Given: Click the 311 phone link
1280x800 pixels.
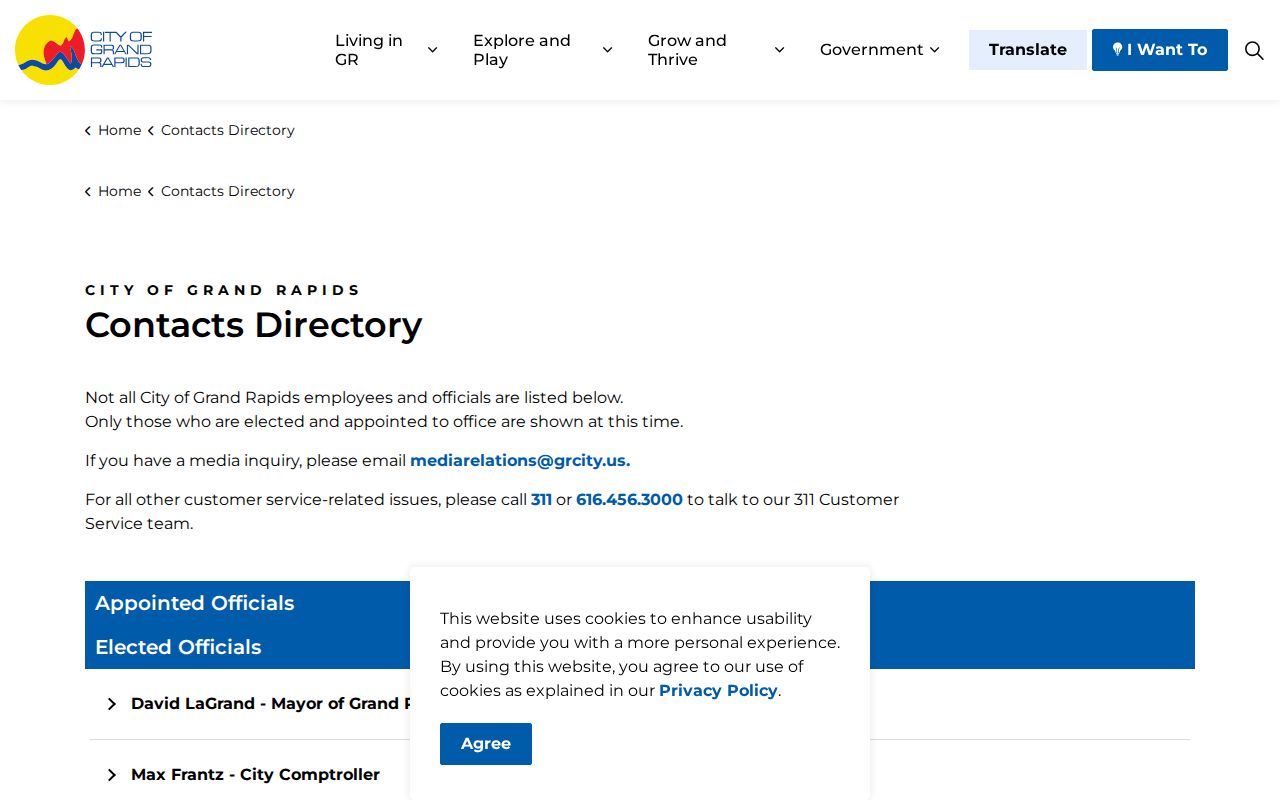Looking at the screenshot, I should (541, 499).
